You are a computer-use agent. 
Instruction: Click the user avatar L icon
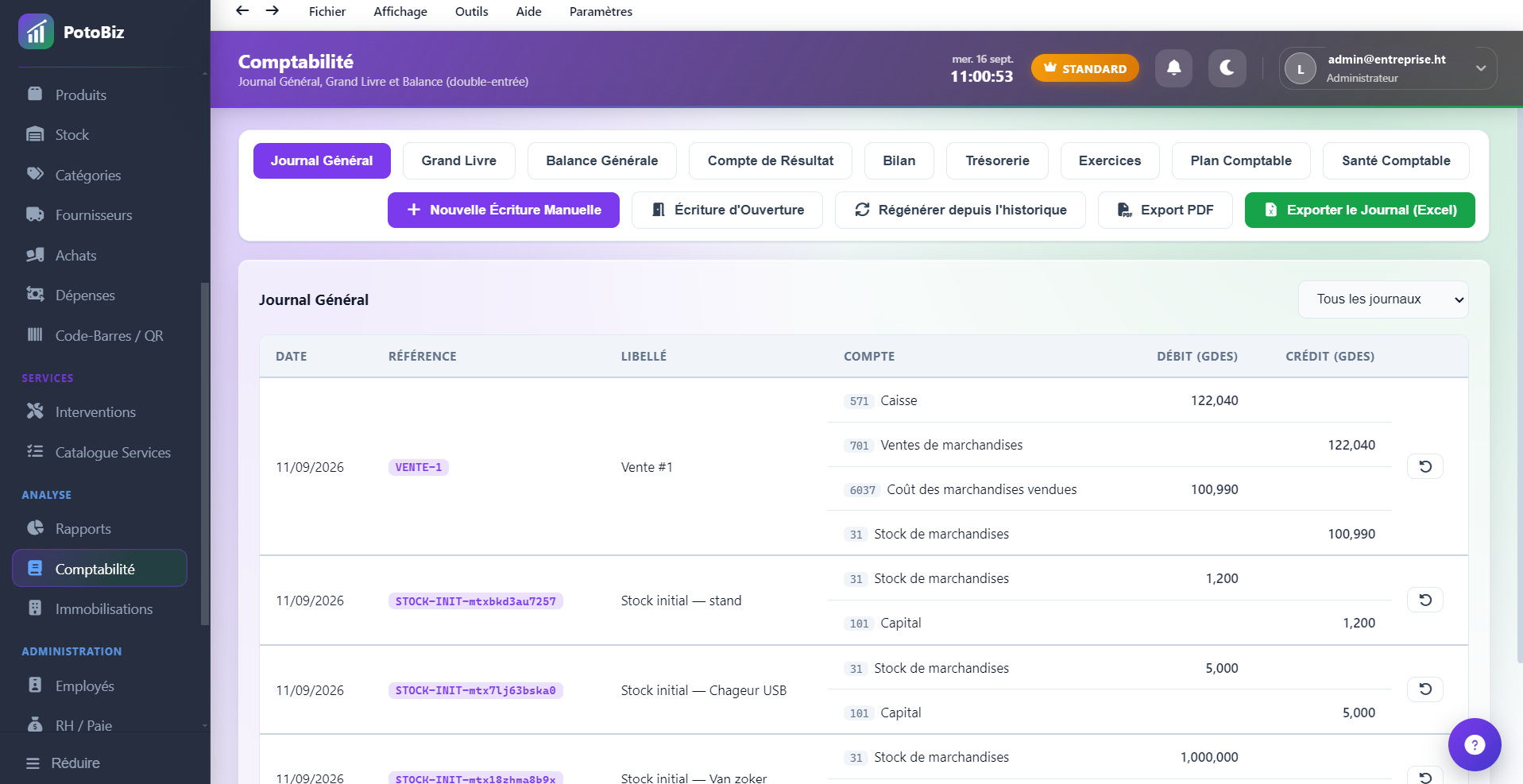click(x=1301, y=69)
